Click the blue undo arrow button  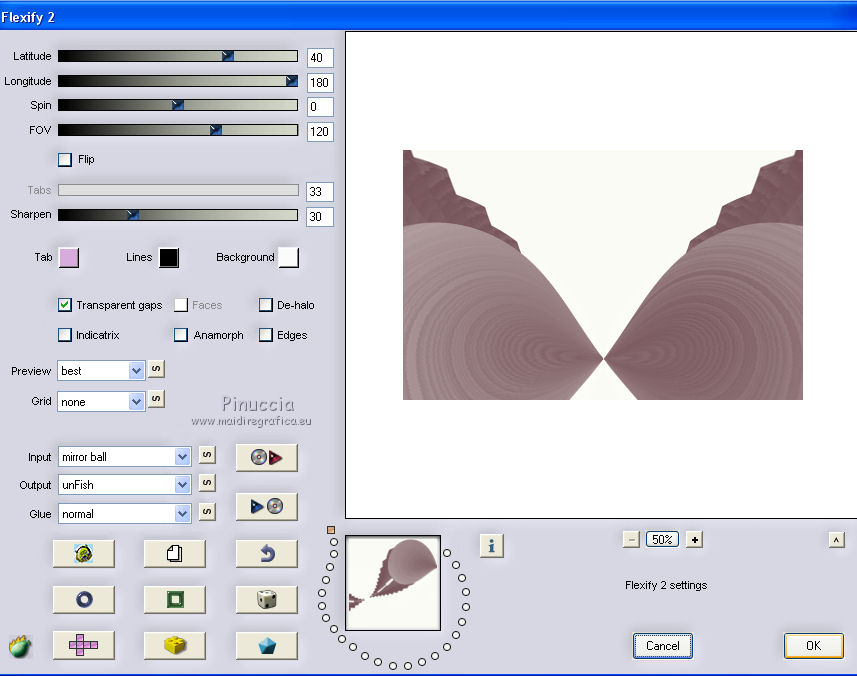pos(267,554)
